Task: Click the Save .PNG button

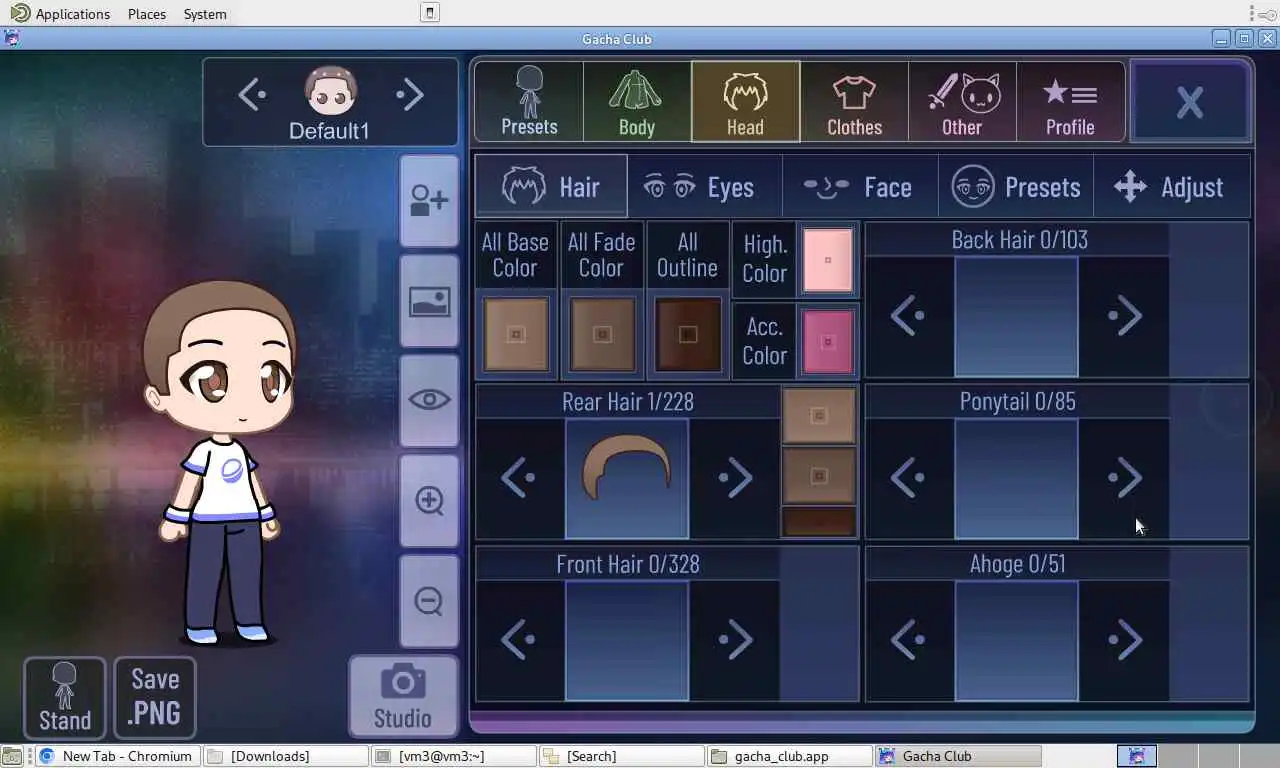Action: coord(155,697)
